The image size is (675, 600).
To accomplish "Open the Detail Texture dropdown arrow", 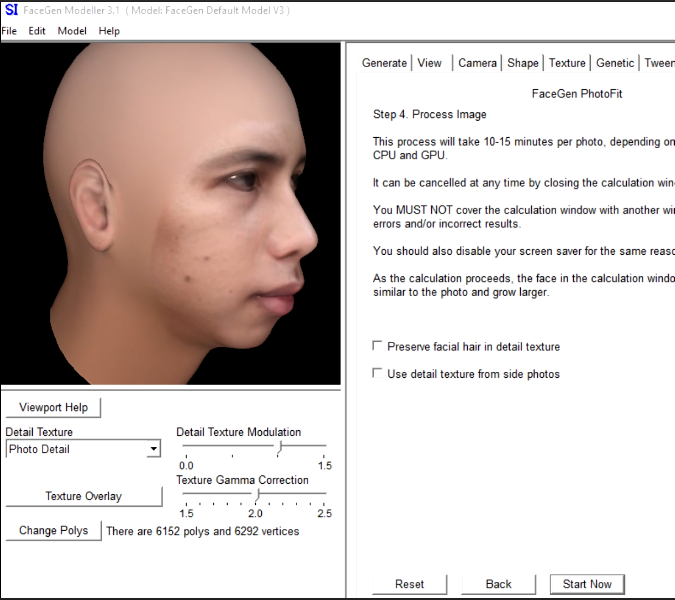I will [x=153, y=449].
